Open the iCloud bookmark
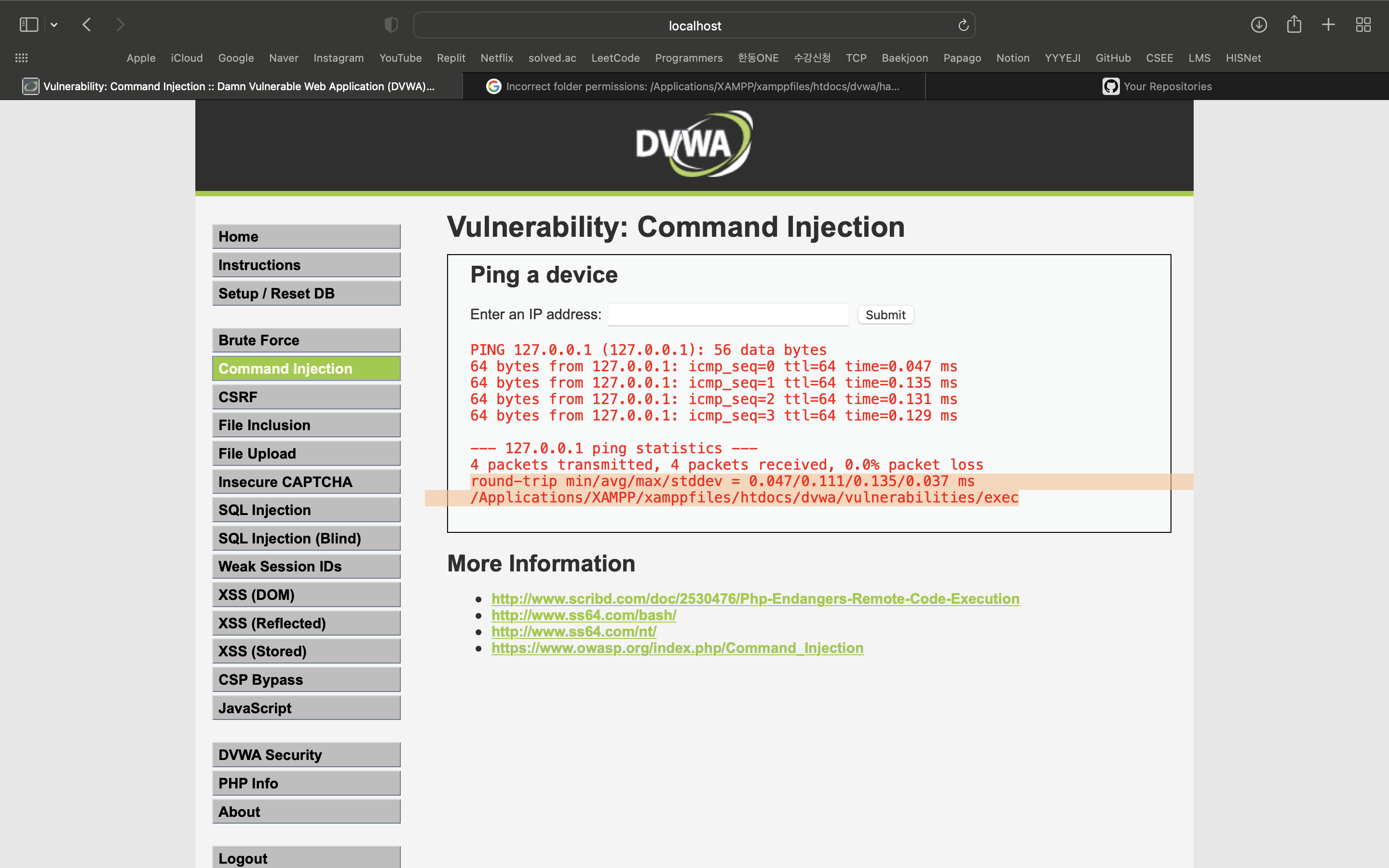 coord(187,58)
